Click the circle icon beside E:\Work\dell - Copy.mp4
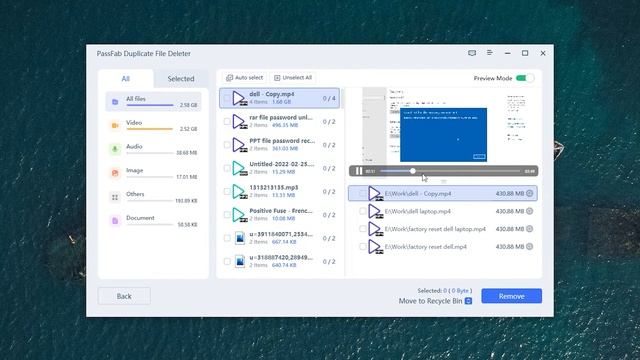The height and width of the screenshot is (360, 640). click(529, 193)
